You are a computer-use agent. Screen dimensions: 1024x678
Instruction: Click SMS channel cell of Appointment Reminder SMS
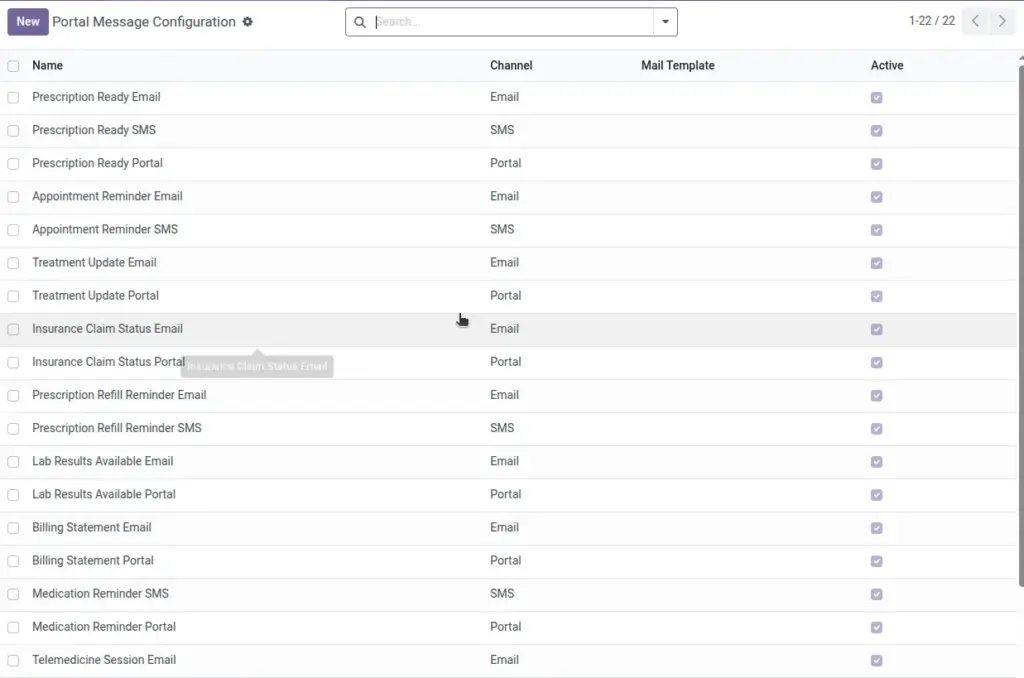[502, 229]
